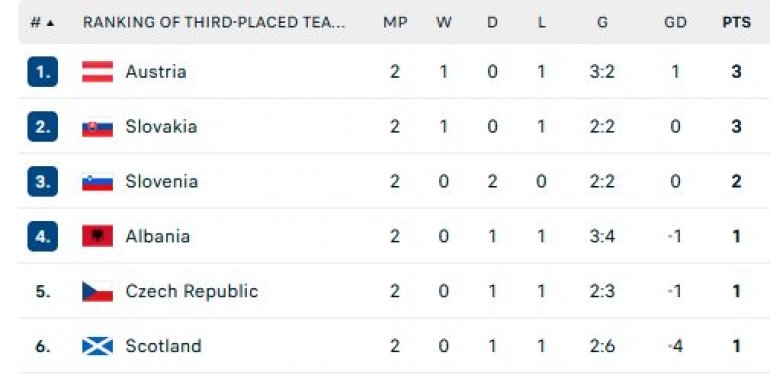The width and height of the screenshot is (770, 375).
Task: Sort by the # column arrow
Action: [x=49, y=23]
